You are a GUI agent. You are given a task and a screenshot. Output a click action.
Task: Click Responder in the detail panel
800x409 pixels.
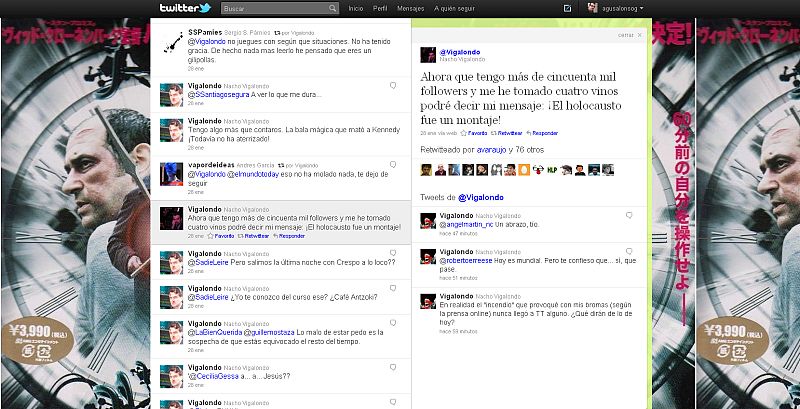[x=544, y=132]
